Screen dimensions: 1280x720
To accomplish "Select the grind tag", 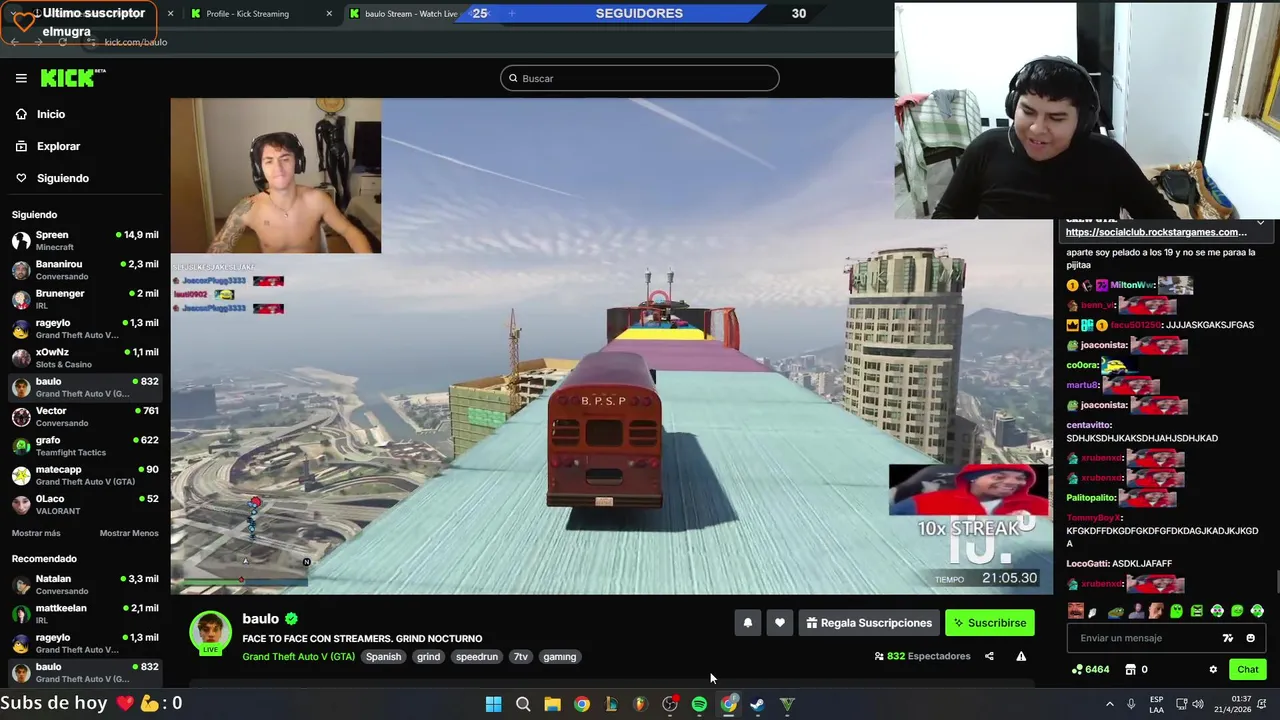I will (428, 657).
